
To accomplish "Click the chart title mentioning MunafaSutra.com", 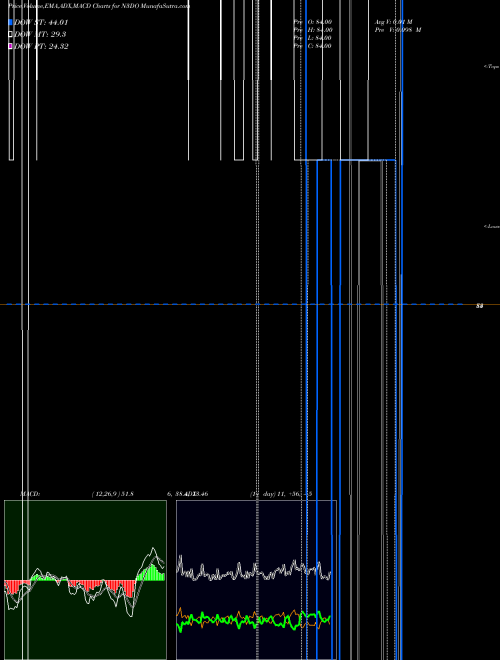I will [x=99, y=6].
